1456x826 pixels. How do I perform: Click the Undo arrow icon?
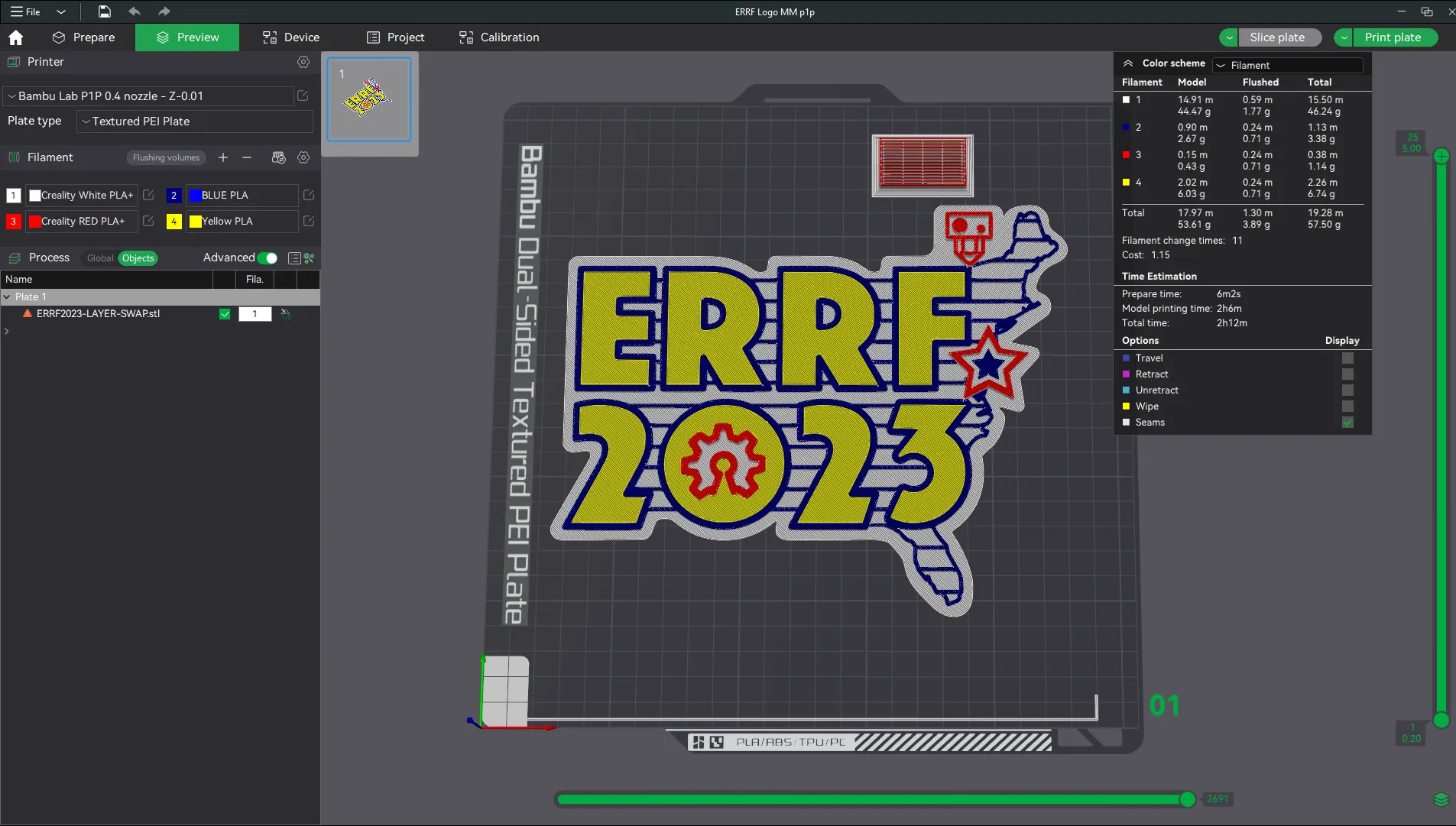pos(135,11)
